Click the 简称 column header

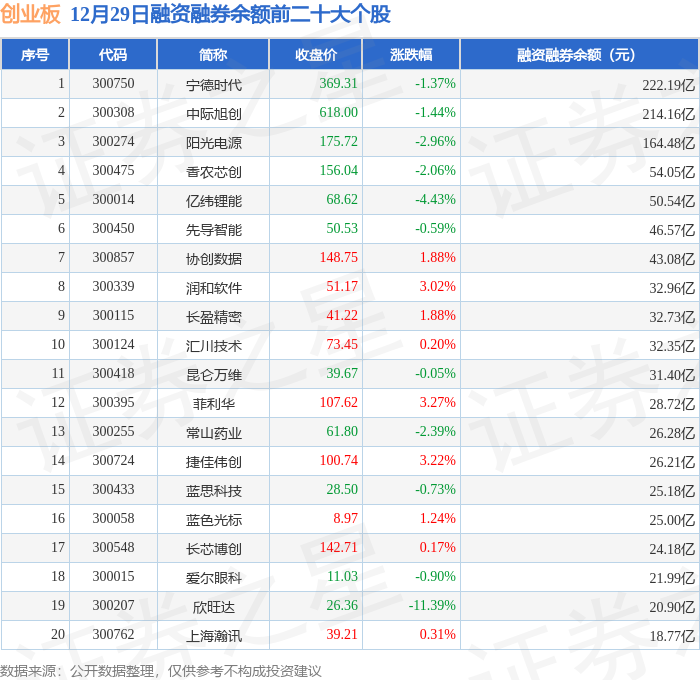(x=213, y=54)
